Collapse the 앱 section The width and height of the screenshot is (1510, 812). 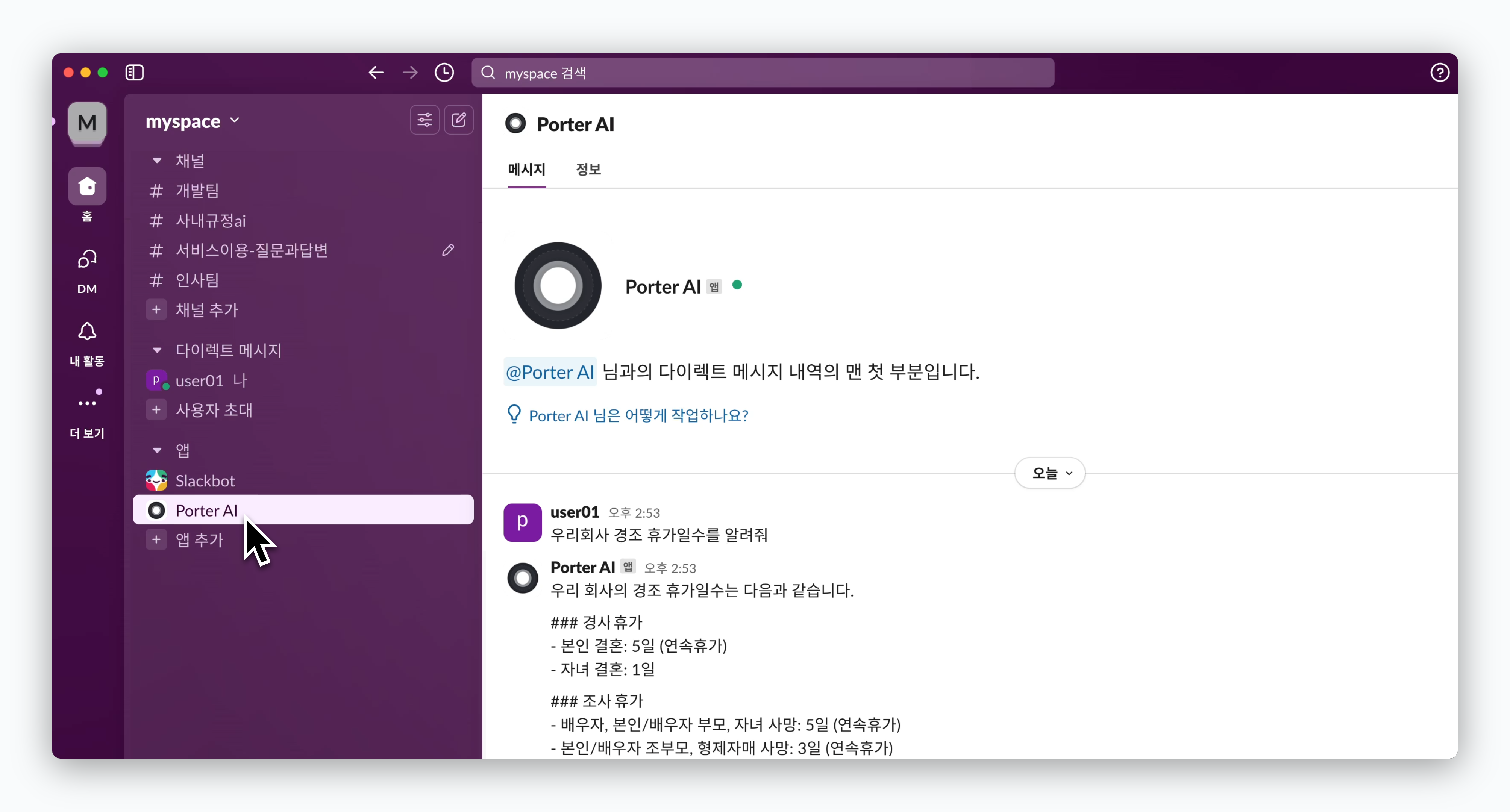156,450
